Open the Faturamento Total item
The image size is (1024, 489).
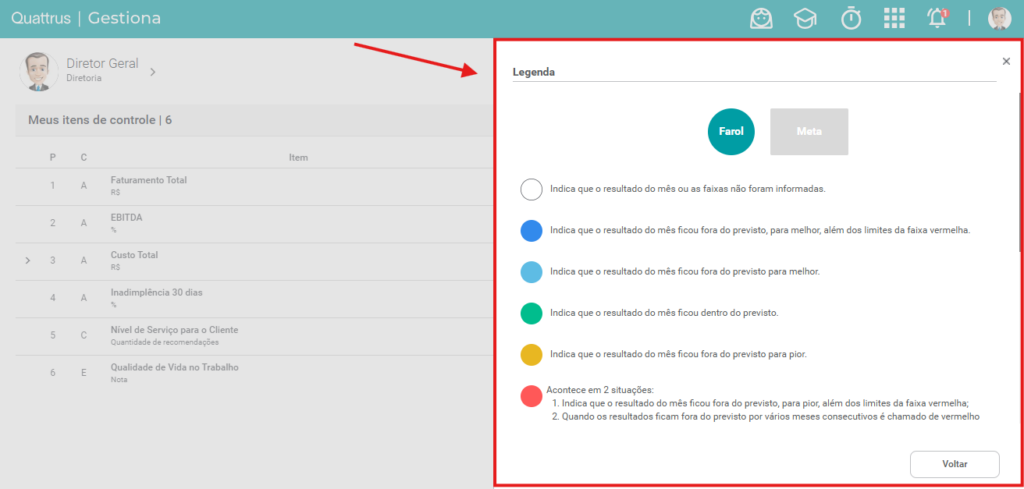coord(148,180)
